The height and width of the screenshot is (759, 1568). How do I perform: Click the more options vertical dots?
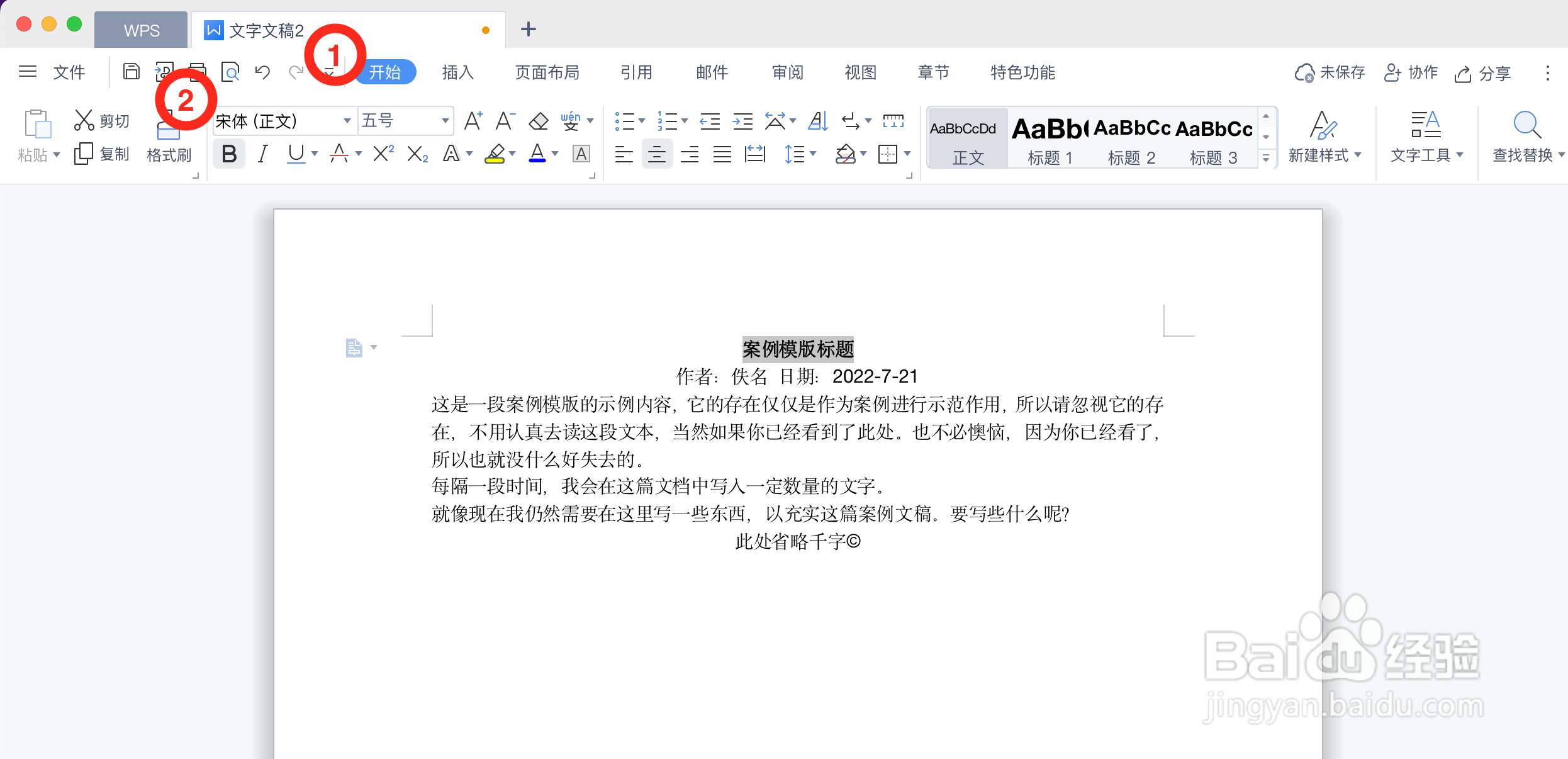click(x=1548, y=73)
